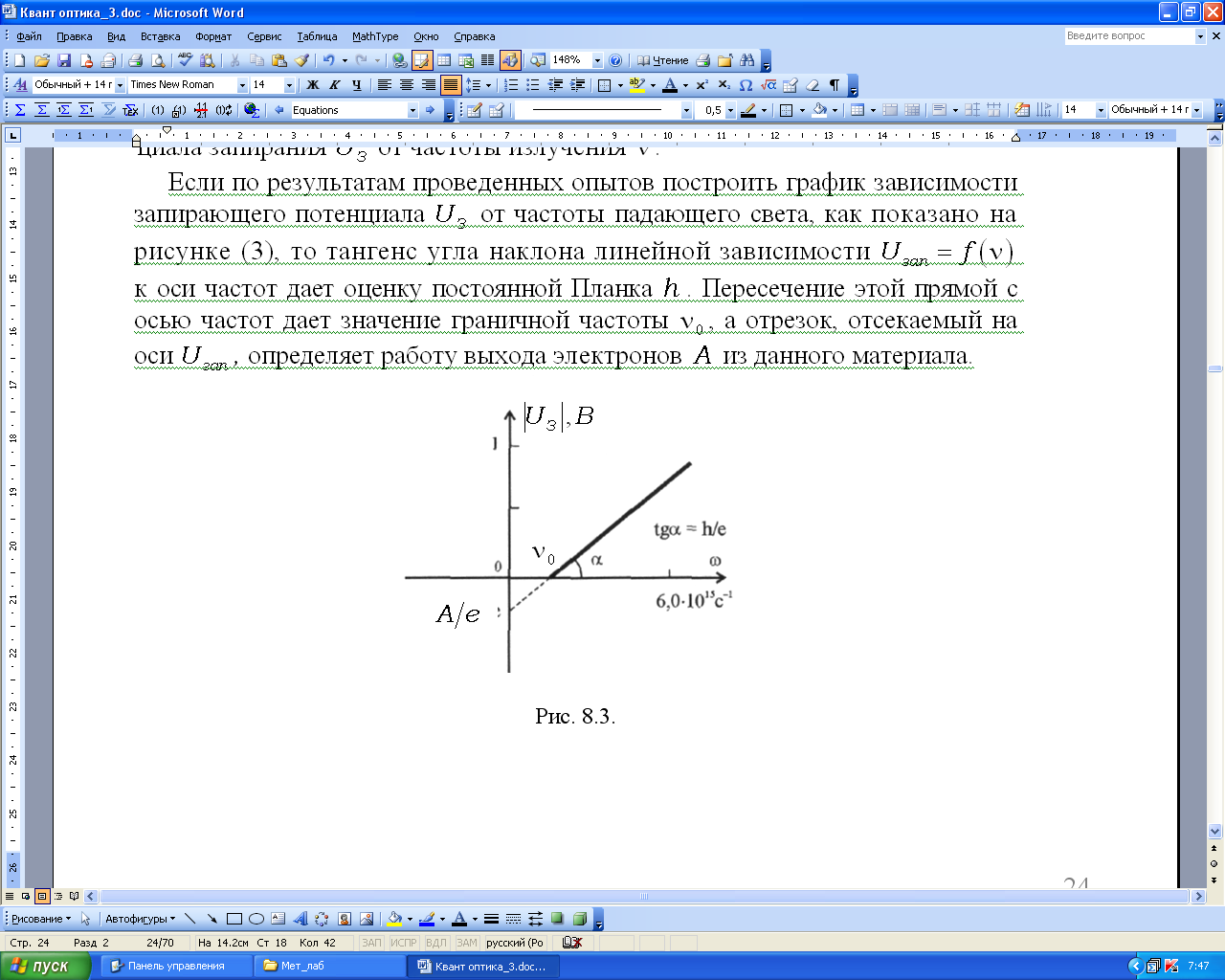Click the highlight color marker button
Screen dimensions: 1225x980
click(x=637, y=85)
